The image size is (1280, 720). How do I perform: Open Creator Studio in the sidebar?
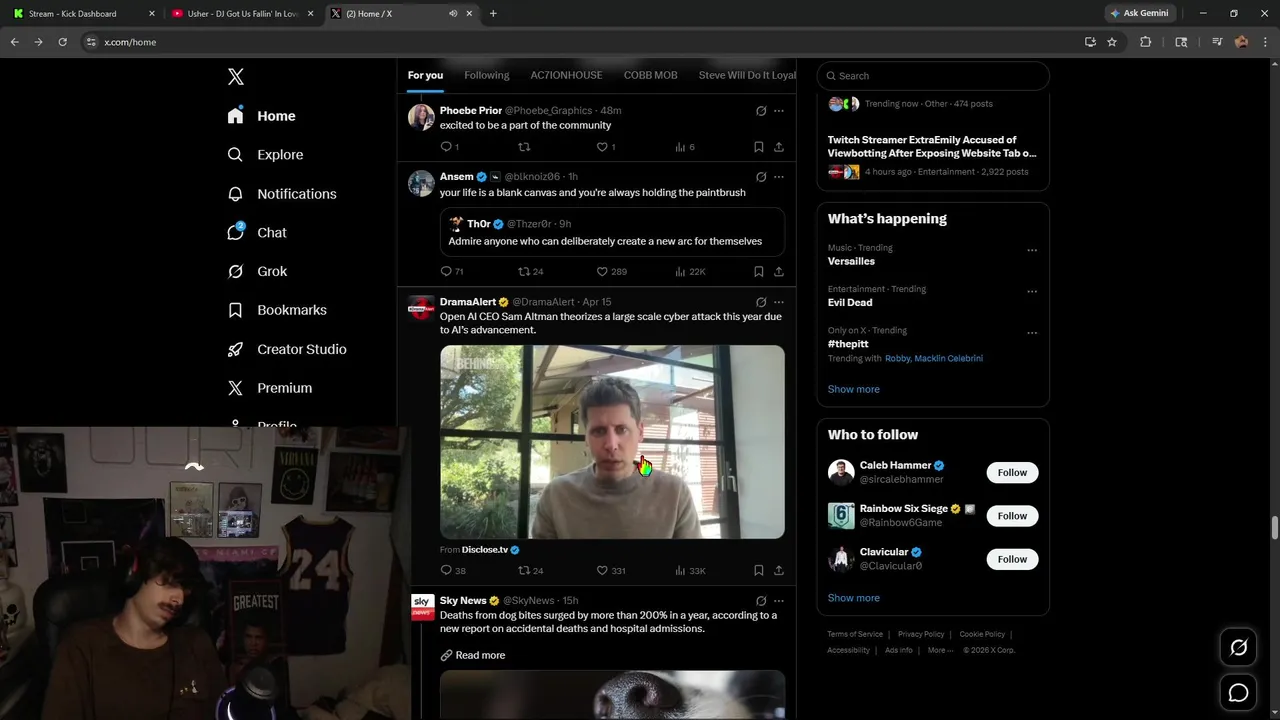[x=288, y=349]
